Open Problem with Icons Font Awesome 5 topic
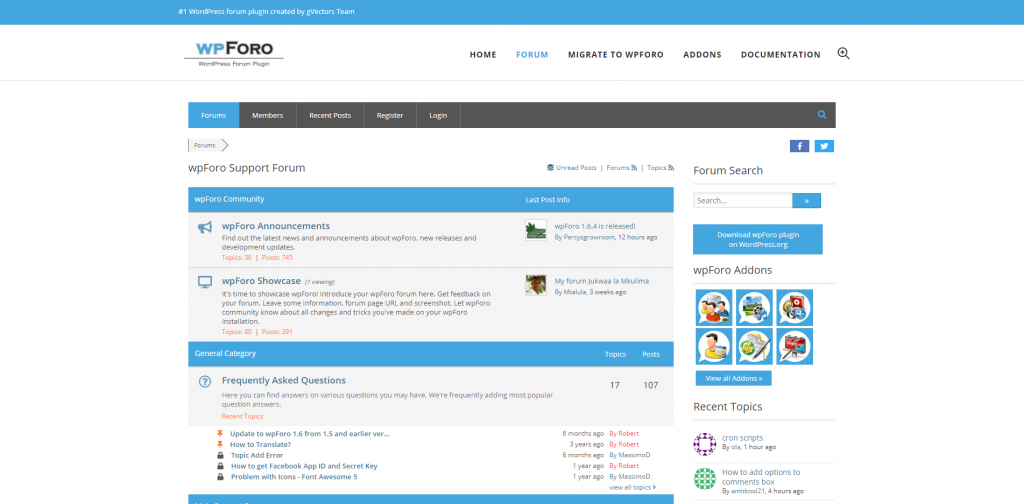The height and width of the screenshot is (504, 1024). (294, 477)
